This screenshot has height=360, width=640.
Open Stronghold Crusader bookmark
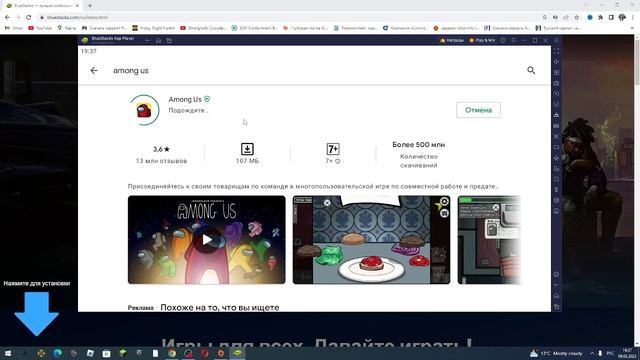tap(203, 28)
